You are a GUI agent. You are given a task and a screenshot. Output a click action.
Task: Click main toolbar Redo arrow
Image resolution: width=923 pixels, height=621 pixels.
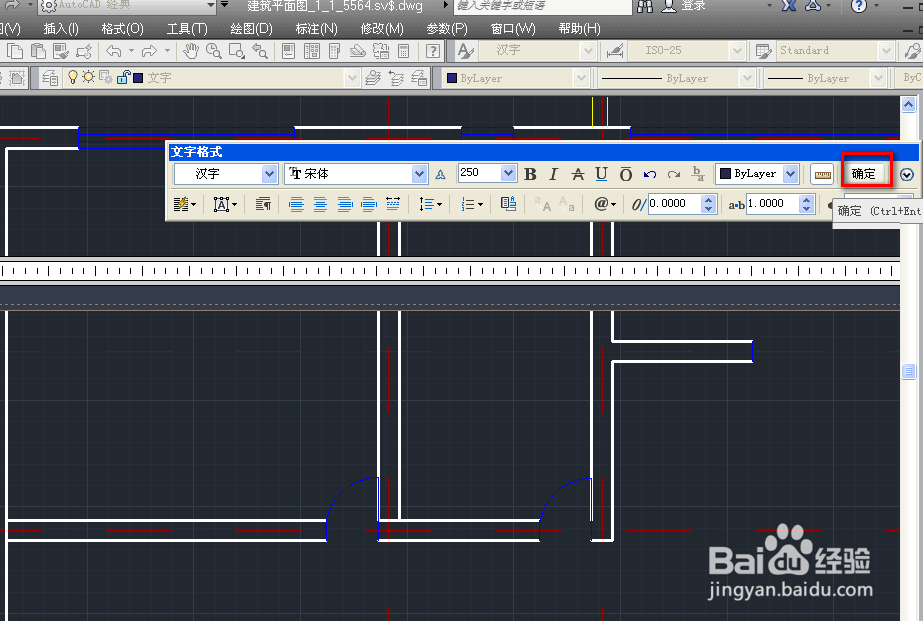(x=149, y=51)
